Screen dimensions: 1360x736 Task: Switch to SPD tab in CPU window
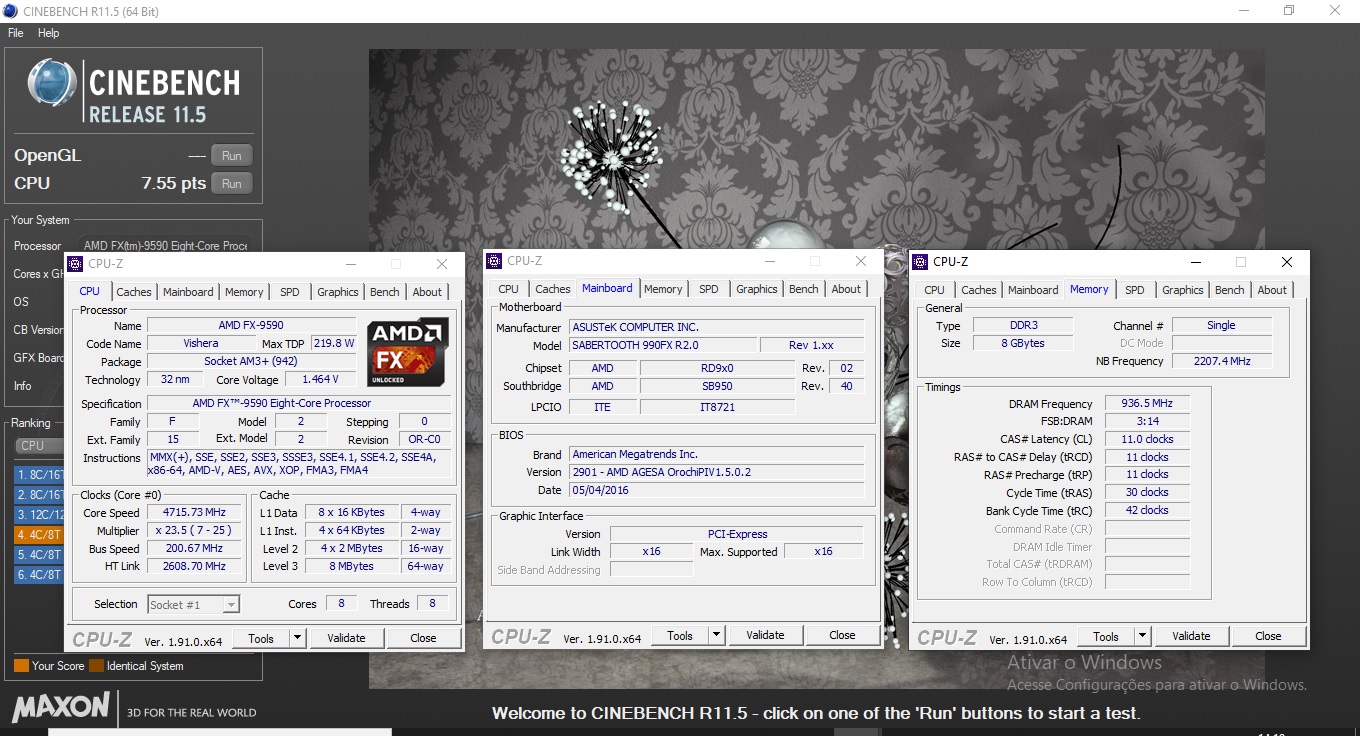289,292
